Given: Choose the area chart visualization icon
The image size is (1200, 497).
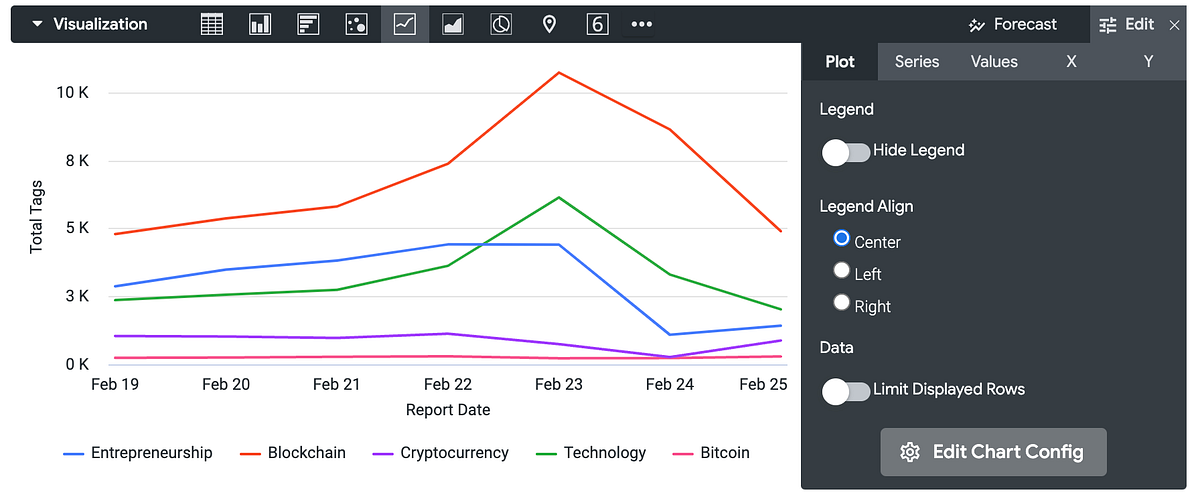Looking at the screenshot, I should [x=453, y=25].
